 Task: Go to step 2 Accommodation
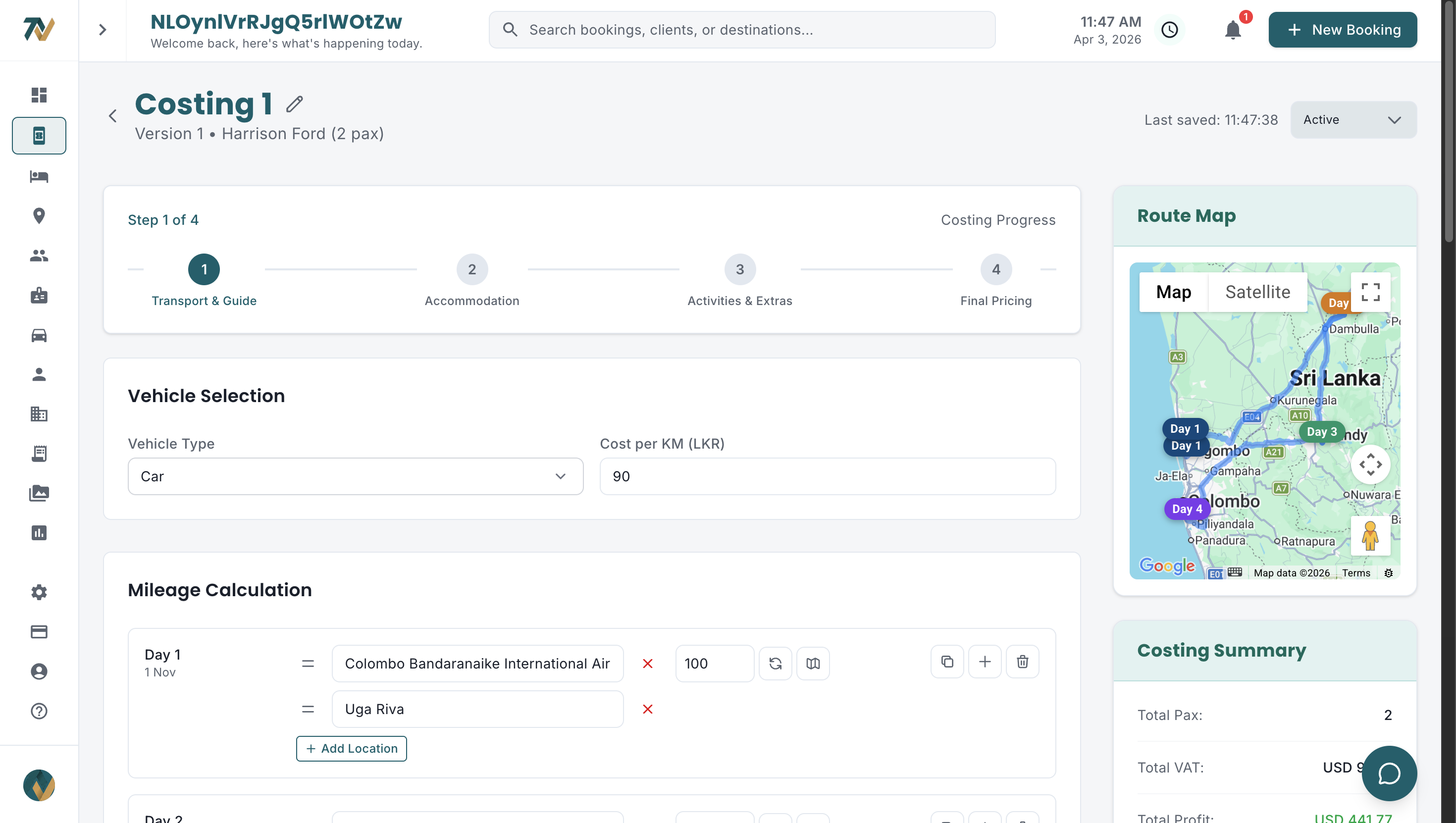point(472,280)
